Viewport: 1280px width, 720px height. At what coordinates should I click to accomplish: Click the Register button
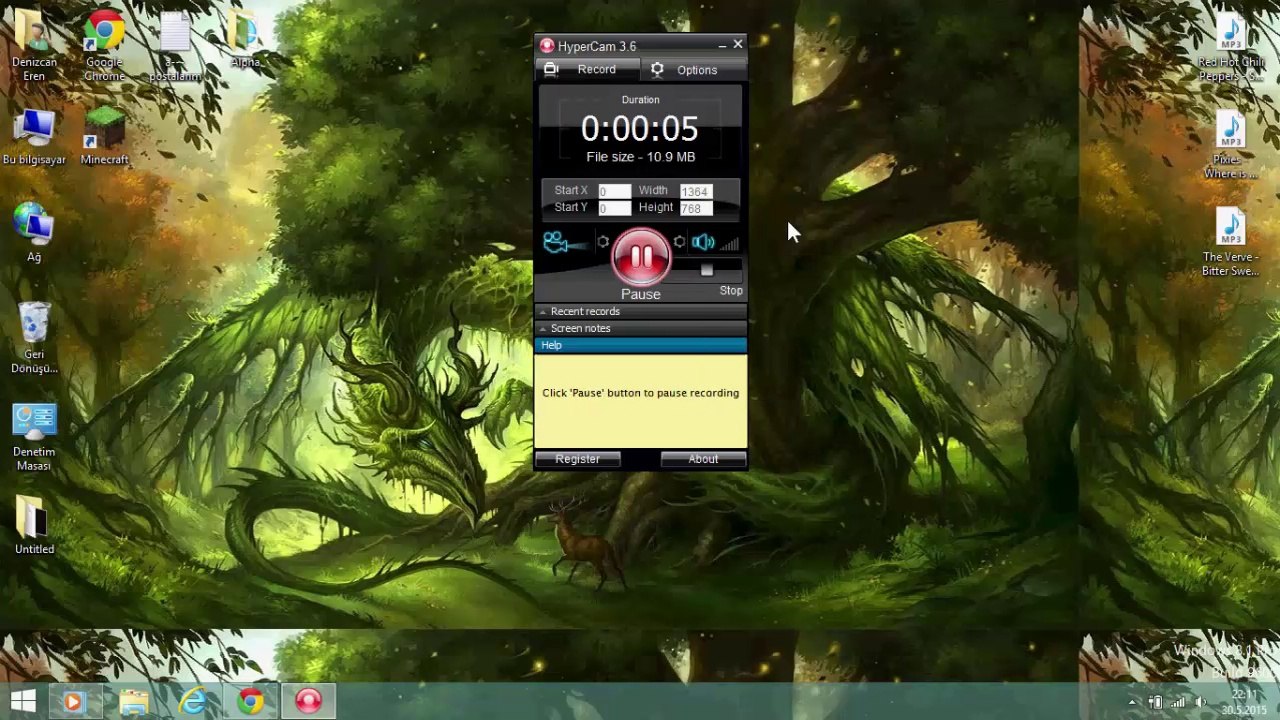point(578,459)
